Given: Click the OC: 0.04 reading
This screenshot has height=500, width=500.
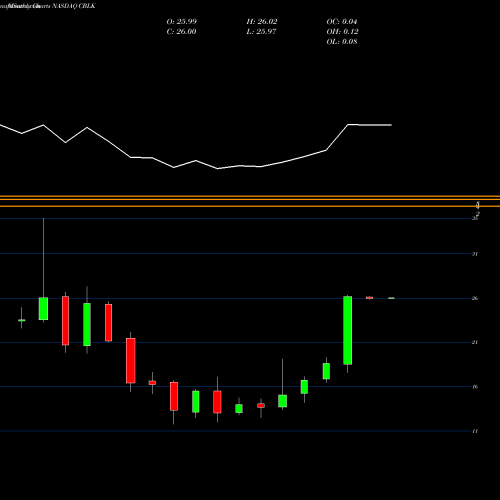Looking at the screenshot, I should 342,22.
